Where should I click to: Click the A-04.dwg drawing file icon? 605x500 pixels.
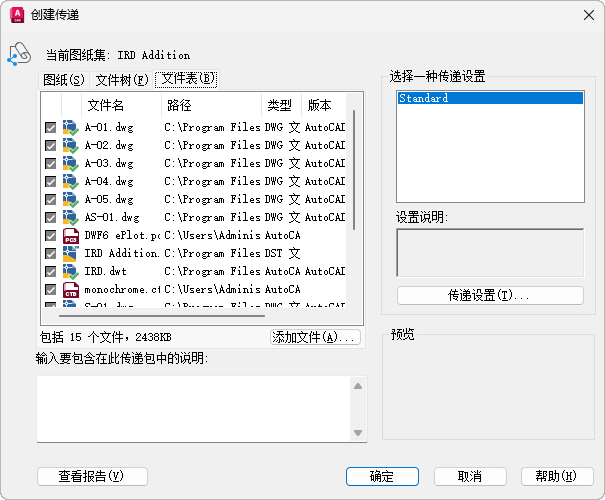tap(71, 181)
